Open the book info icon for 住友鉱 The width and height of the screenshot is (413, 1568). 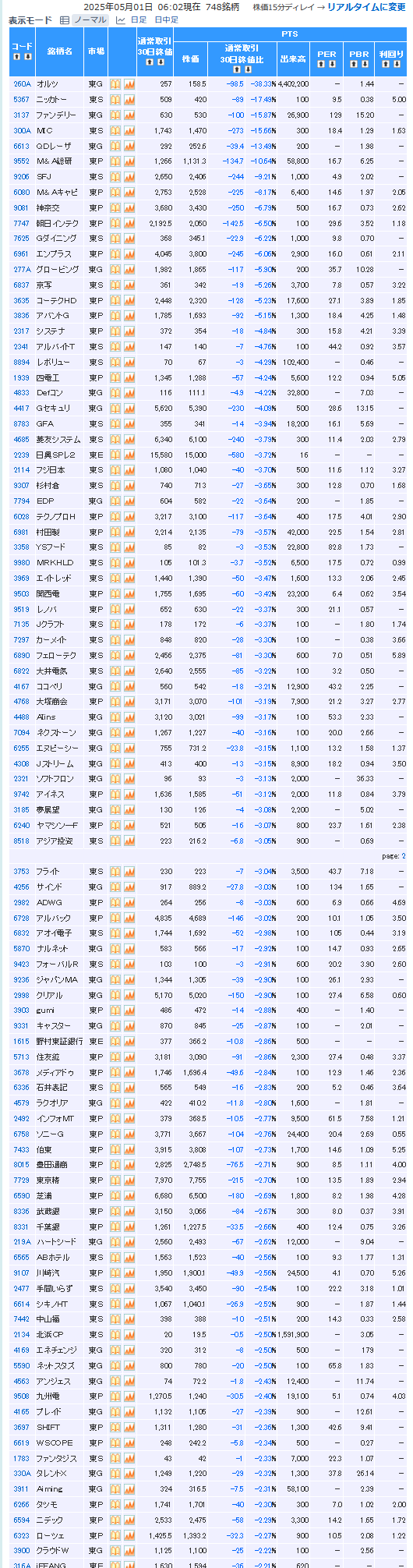[x=115, y=1057]
